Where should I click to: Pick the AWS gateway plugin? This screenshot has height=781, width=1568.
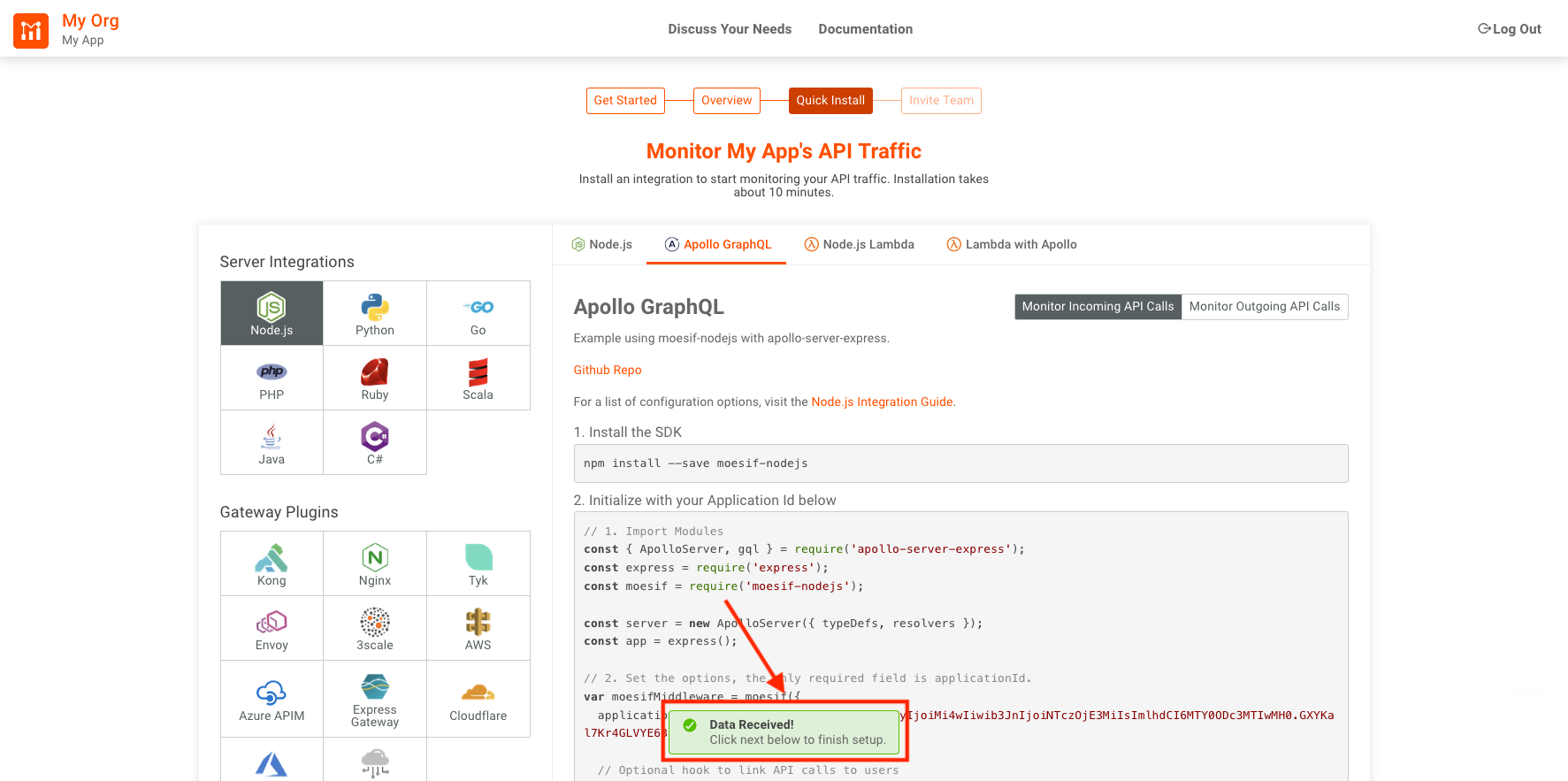[478, 629]
